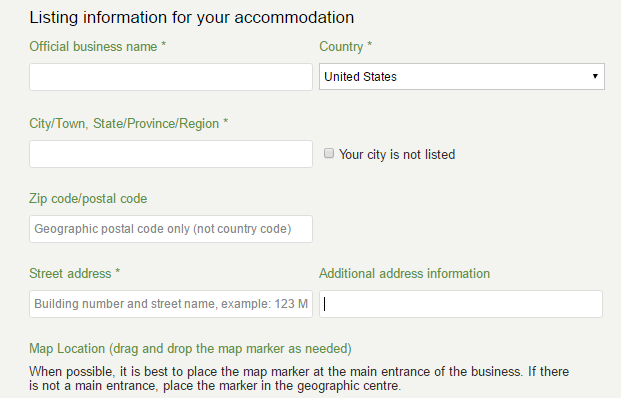This screenshot has height=398, width=621.
Task: Click the 'Map Location' section label
Action: [x=190, y=348]
